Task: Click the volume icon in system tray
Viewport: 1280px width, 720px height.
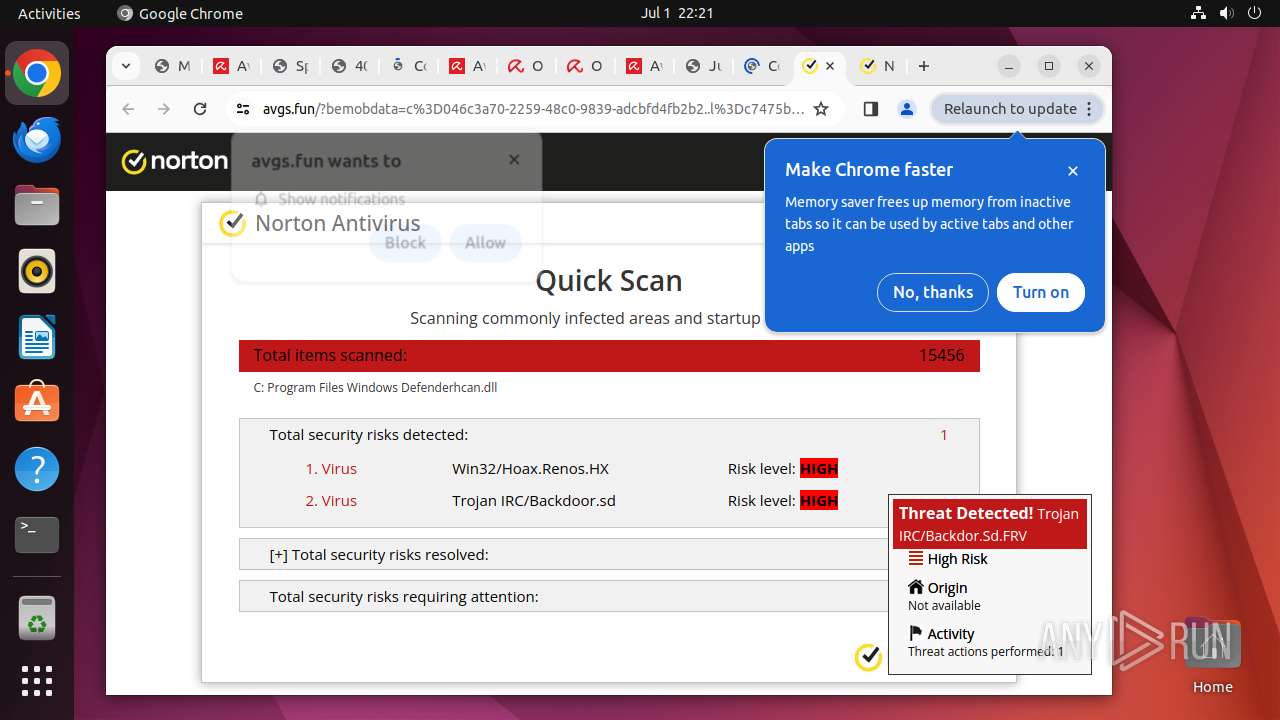Action: click(x=1227, y=13)
